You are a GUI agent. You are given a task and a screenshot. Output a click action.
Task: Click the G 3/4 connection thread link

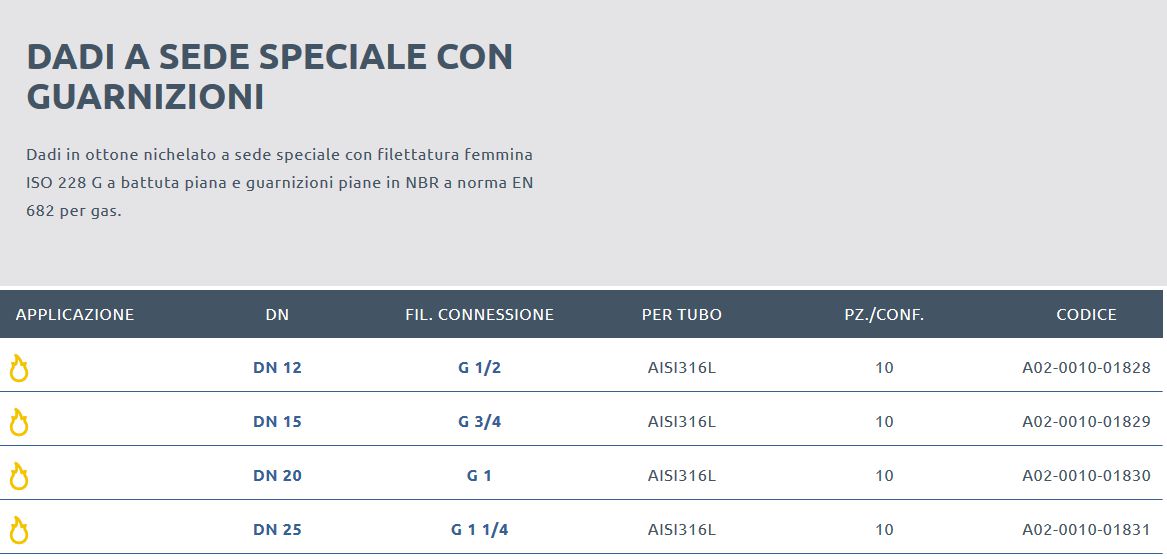pyautogui.click(x=479, y=422)
